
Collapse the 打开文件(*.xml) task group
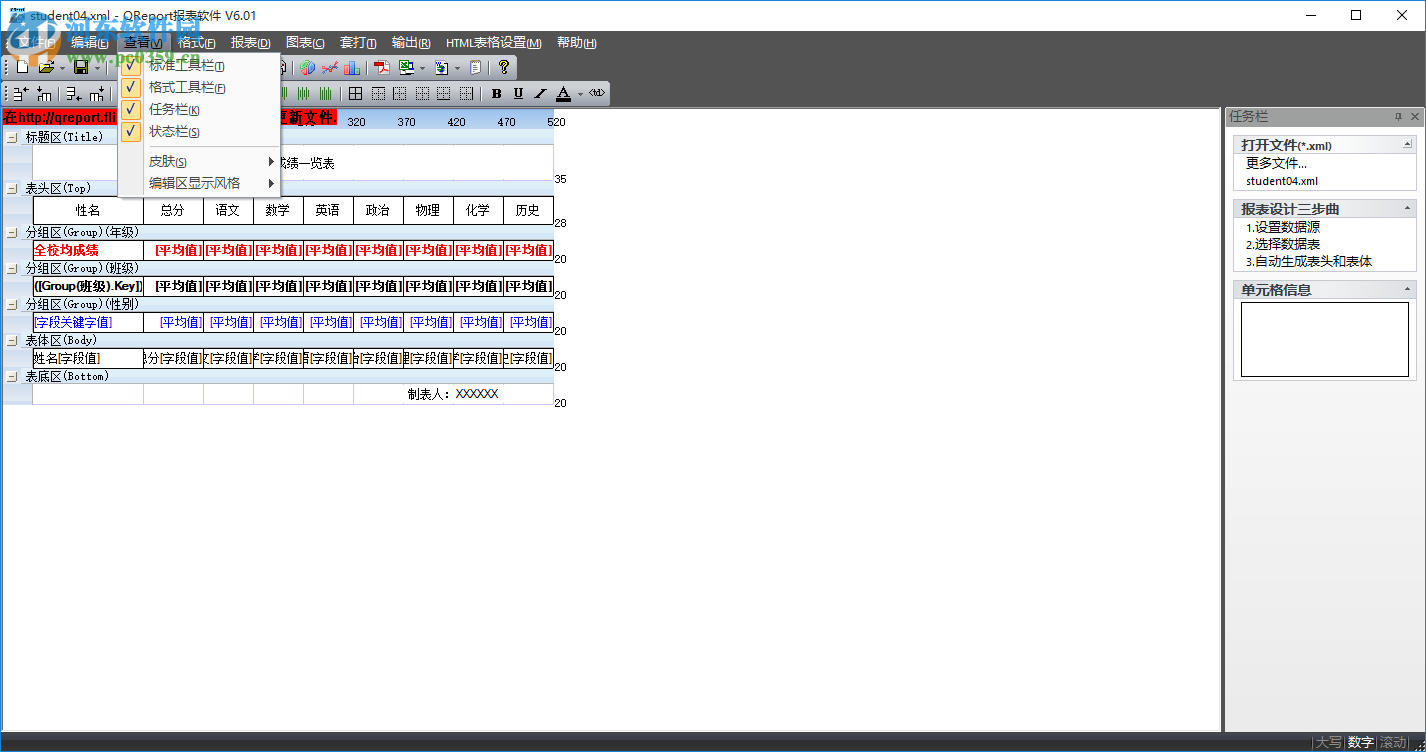click(x=1407, y=145)
